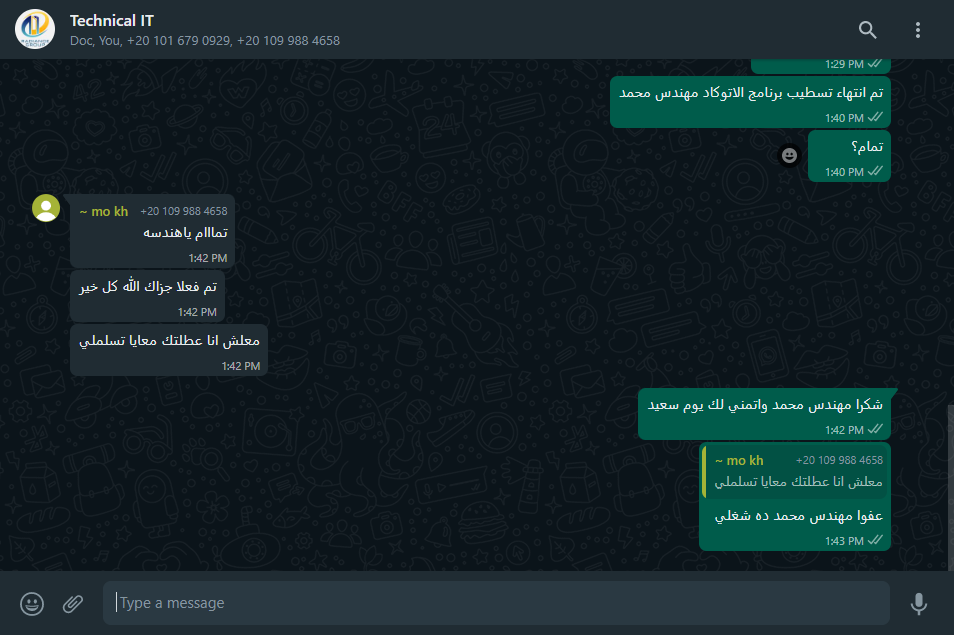This screenshot has width=954, height=635.
Task: Click the Technical IT group profile picture
Action: click(35, 29)
